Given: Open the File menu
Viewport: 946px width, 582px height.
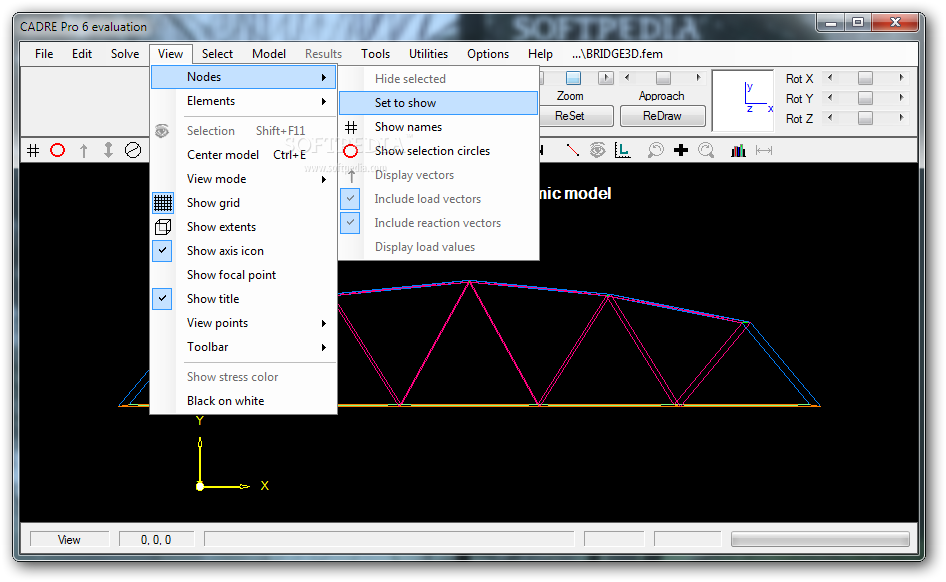Looking at the screenshot, I should 44,54.
